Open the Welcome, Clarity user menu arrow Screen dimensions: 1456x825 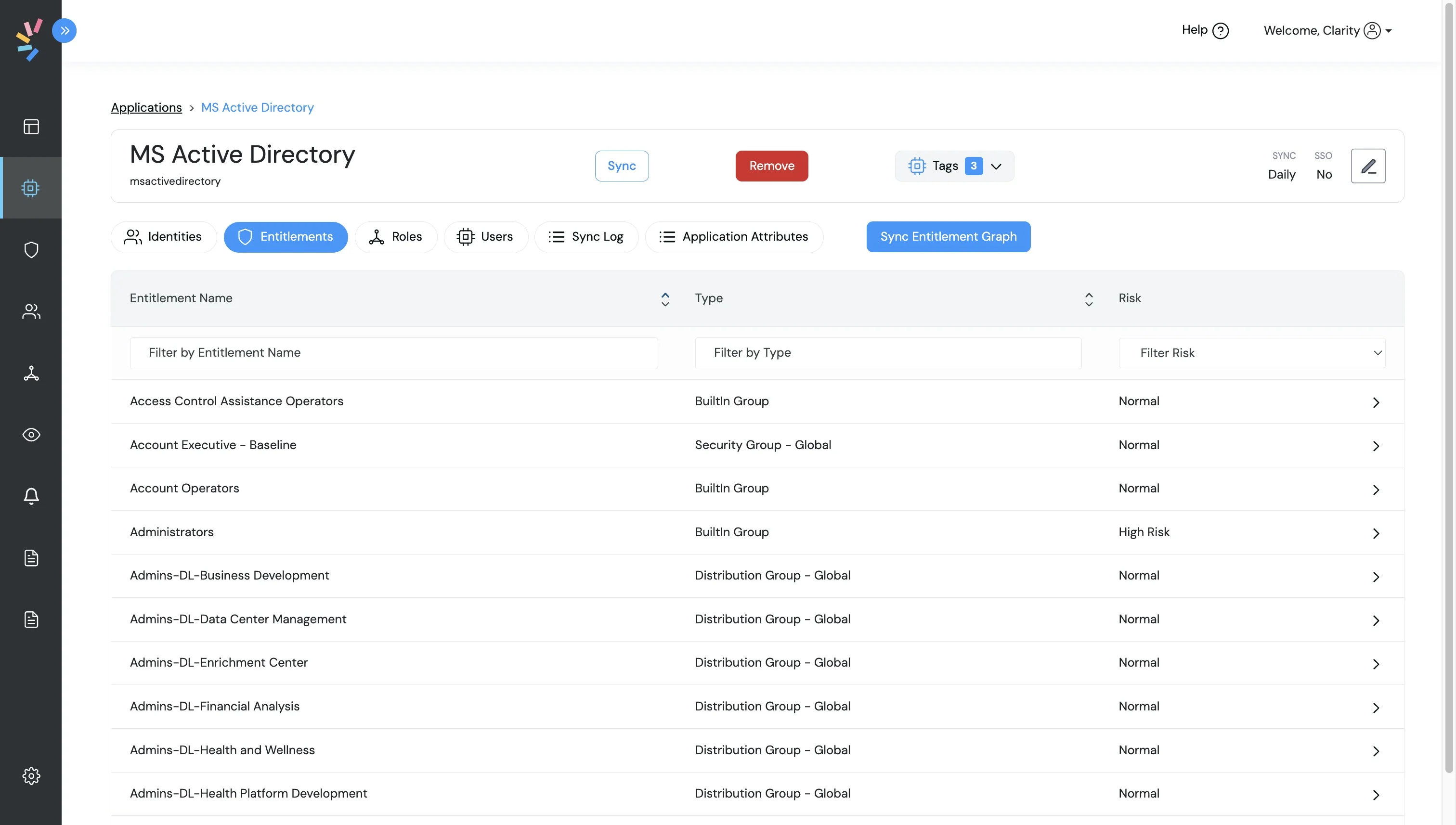pyautogui.click(x=1389, y=31)
